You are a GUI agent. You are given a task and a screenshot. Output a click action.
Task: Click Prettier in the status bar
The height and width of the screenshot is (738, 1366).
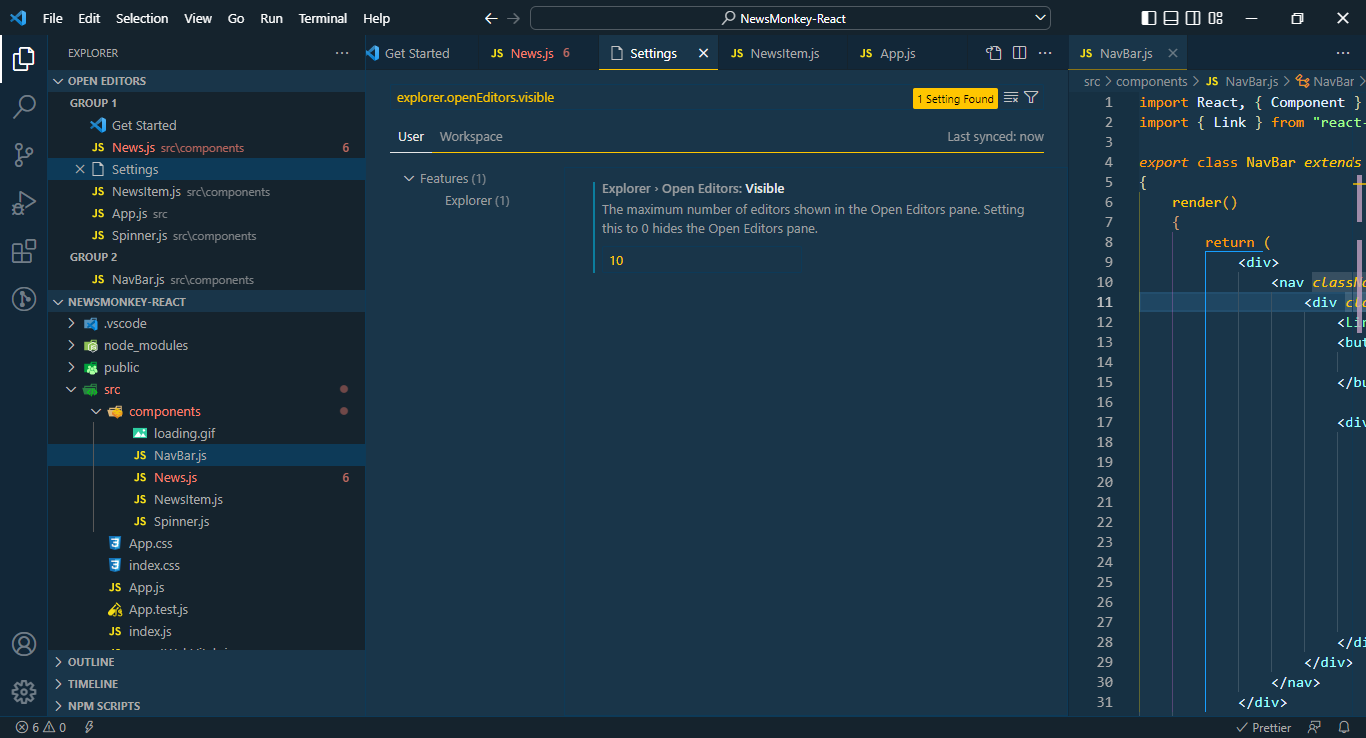(1264, 727)
